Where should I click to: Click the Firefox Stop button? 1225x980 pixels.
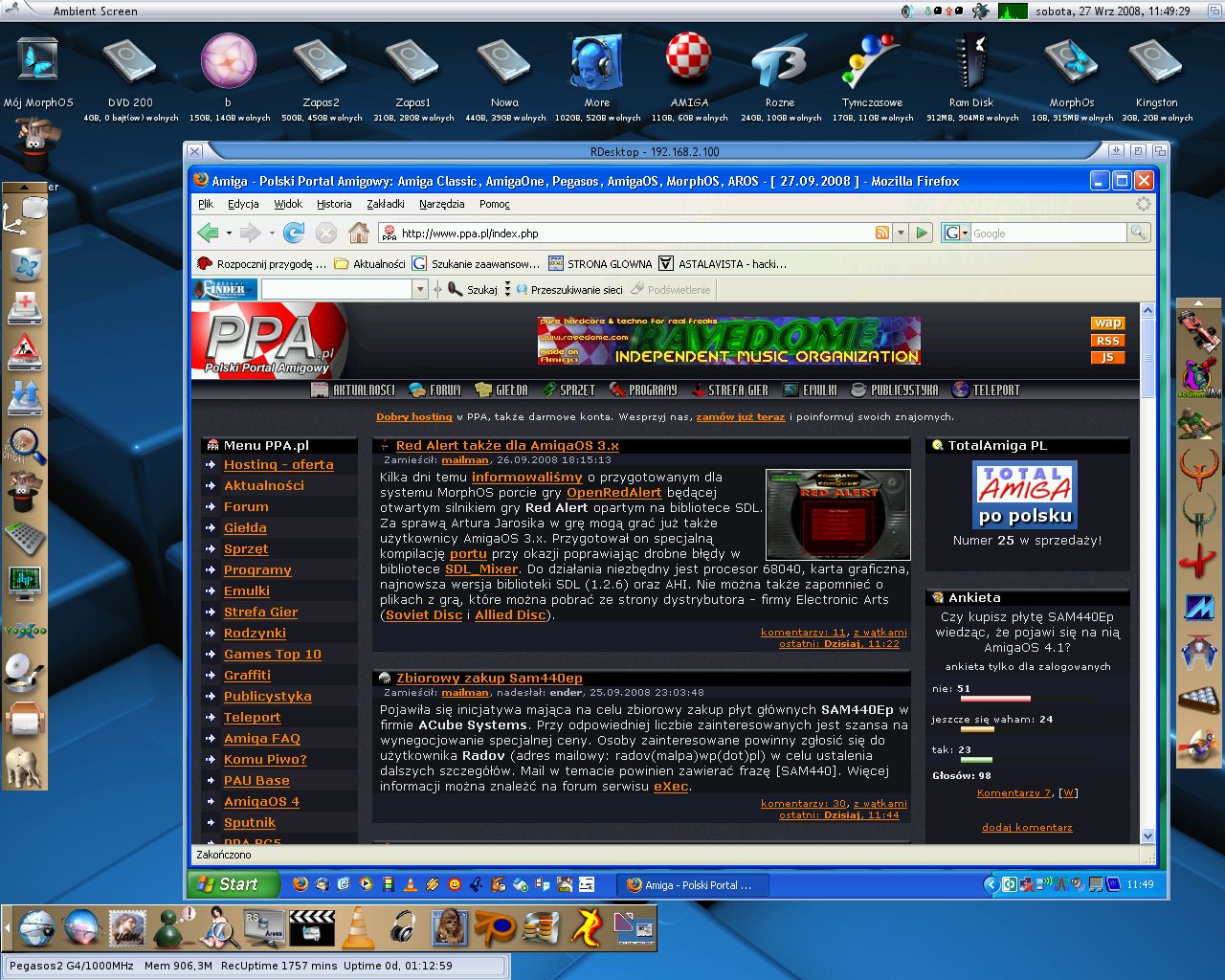[x=326, y=233]
